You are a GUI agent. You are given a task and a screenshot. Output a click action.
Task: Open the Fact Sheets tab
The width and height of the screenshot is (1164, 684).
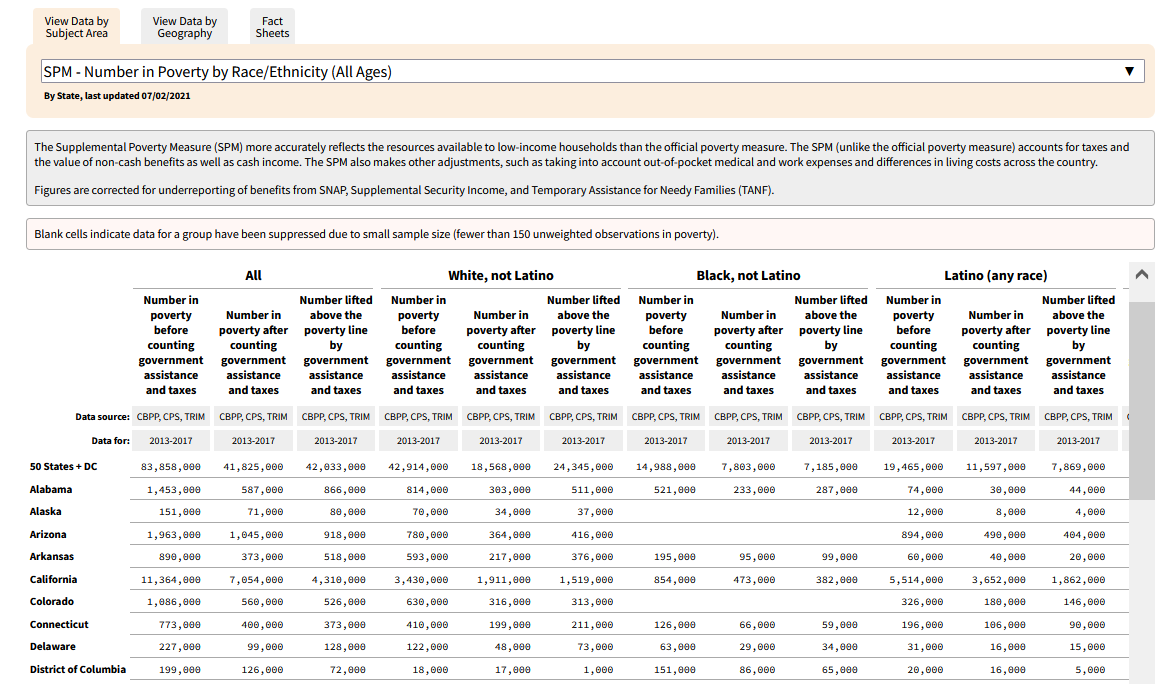272,27
